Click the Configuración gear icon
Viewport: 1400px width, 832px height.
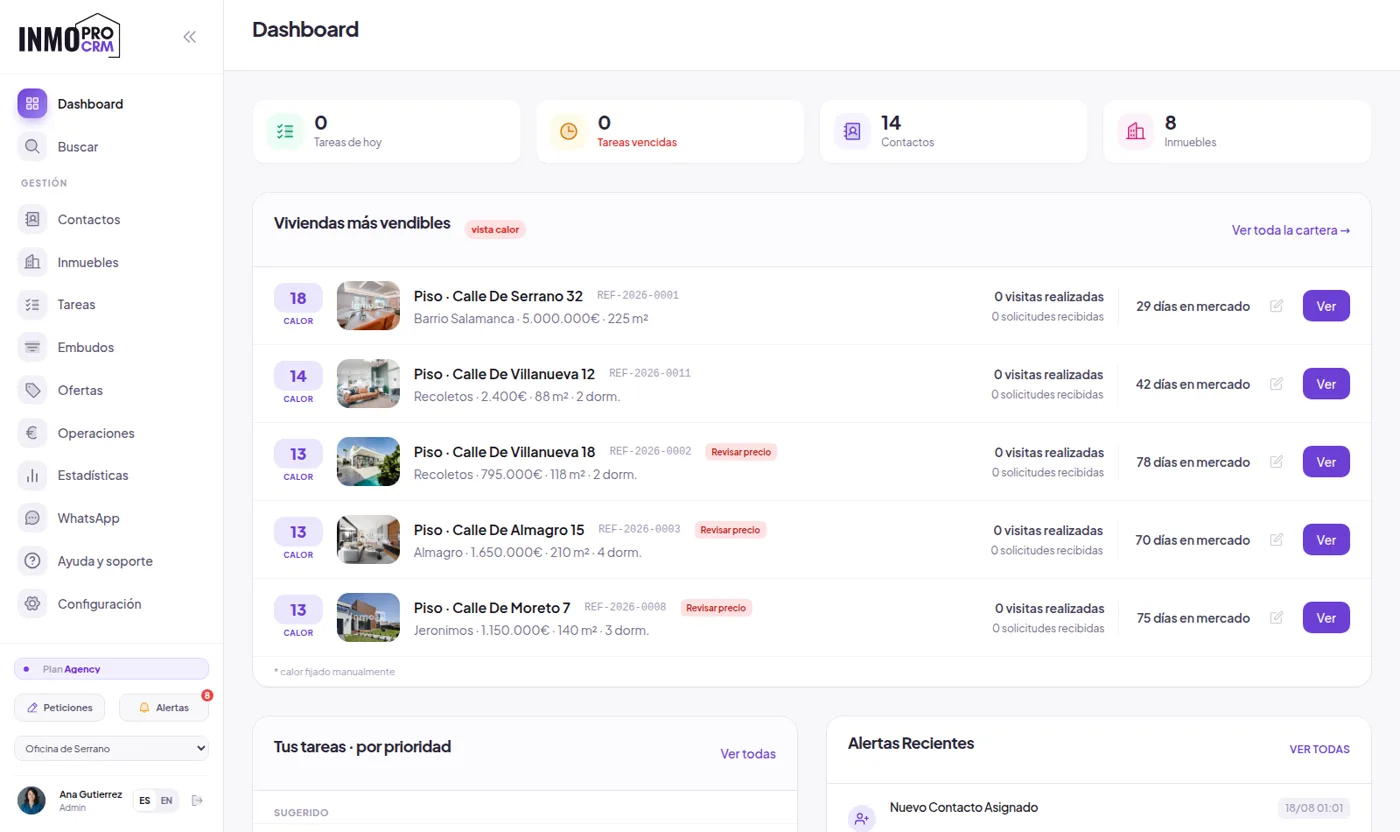tap(32, 604)
